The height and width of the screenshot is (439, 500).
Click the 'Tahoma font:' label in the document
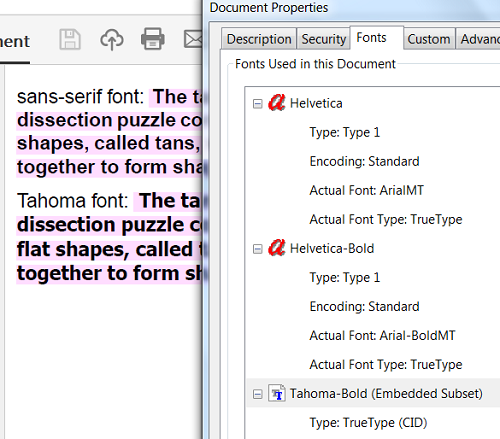click(x=73, y=201)
